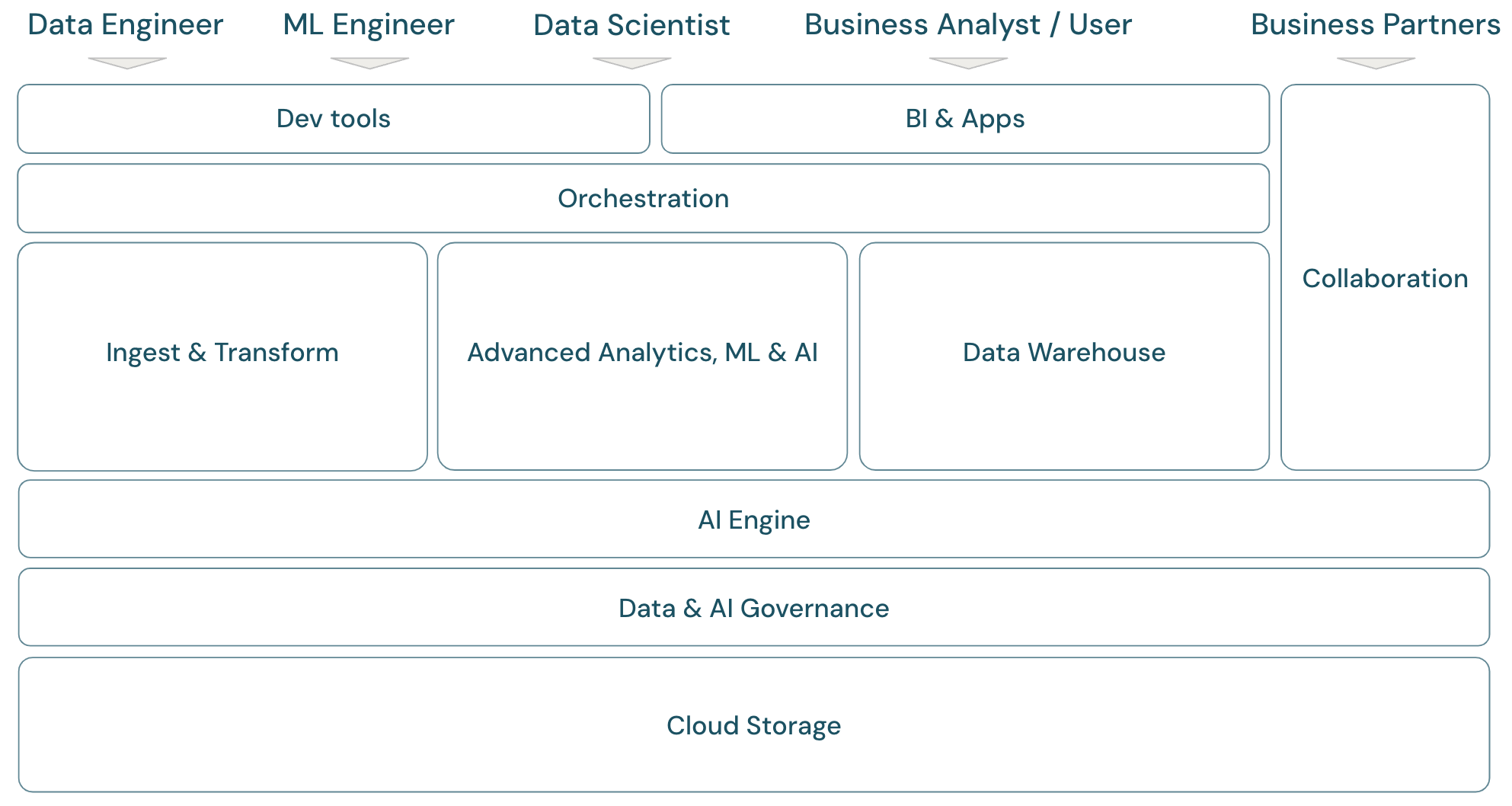Viewport: 1512px width, 806px height.
Task: Click the arrow under Business Analyst / User
Action: click(968, 62)
